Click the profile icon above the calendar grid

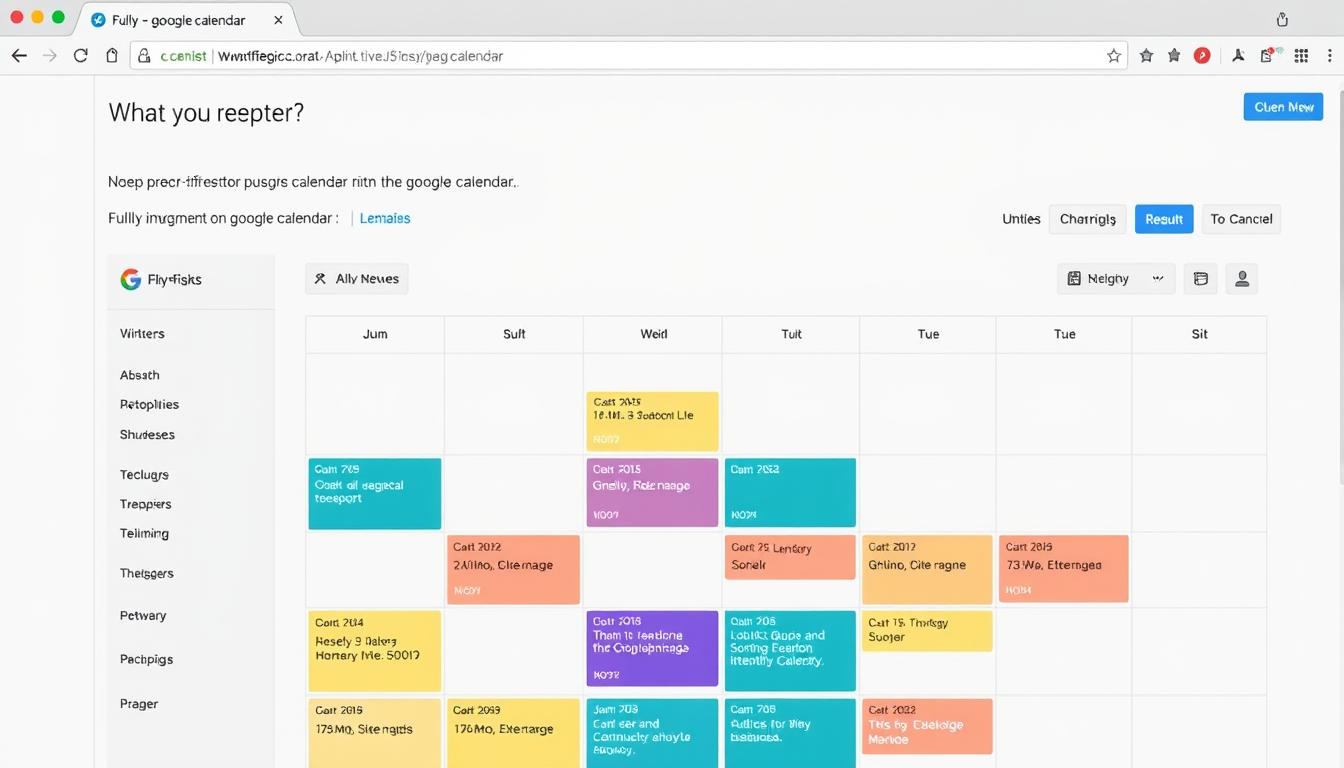1242,278
